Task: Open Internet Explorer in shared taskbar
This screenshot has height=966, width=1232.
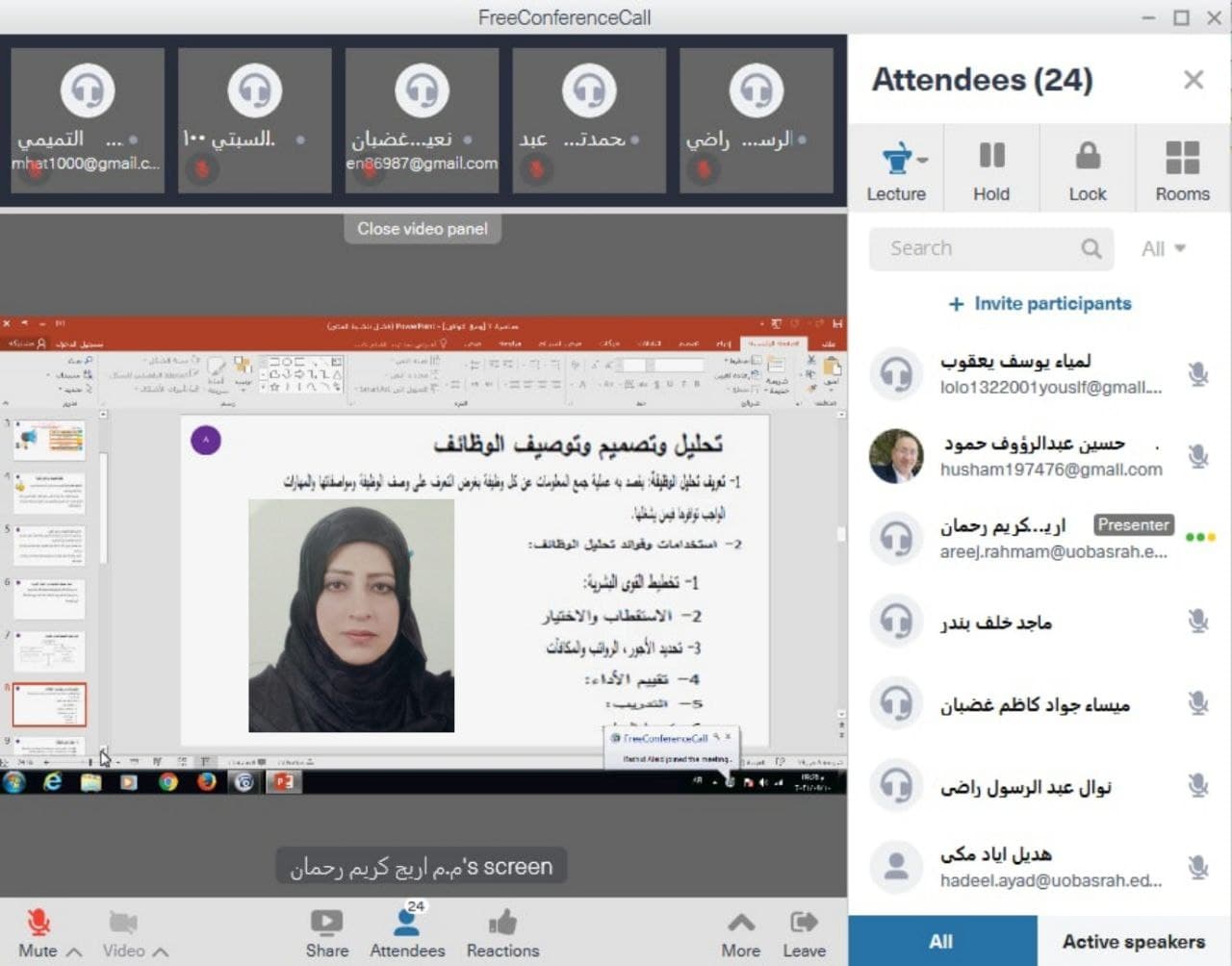Action: click(52, 781)
